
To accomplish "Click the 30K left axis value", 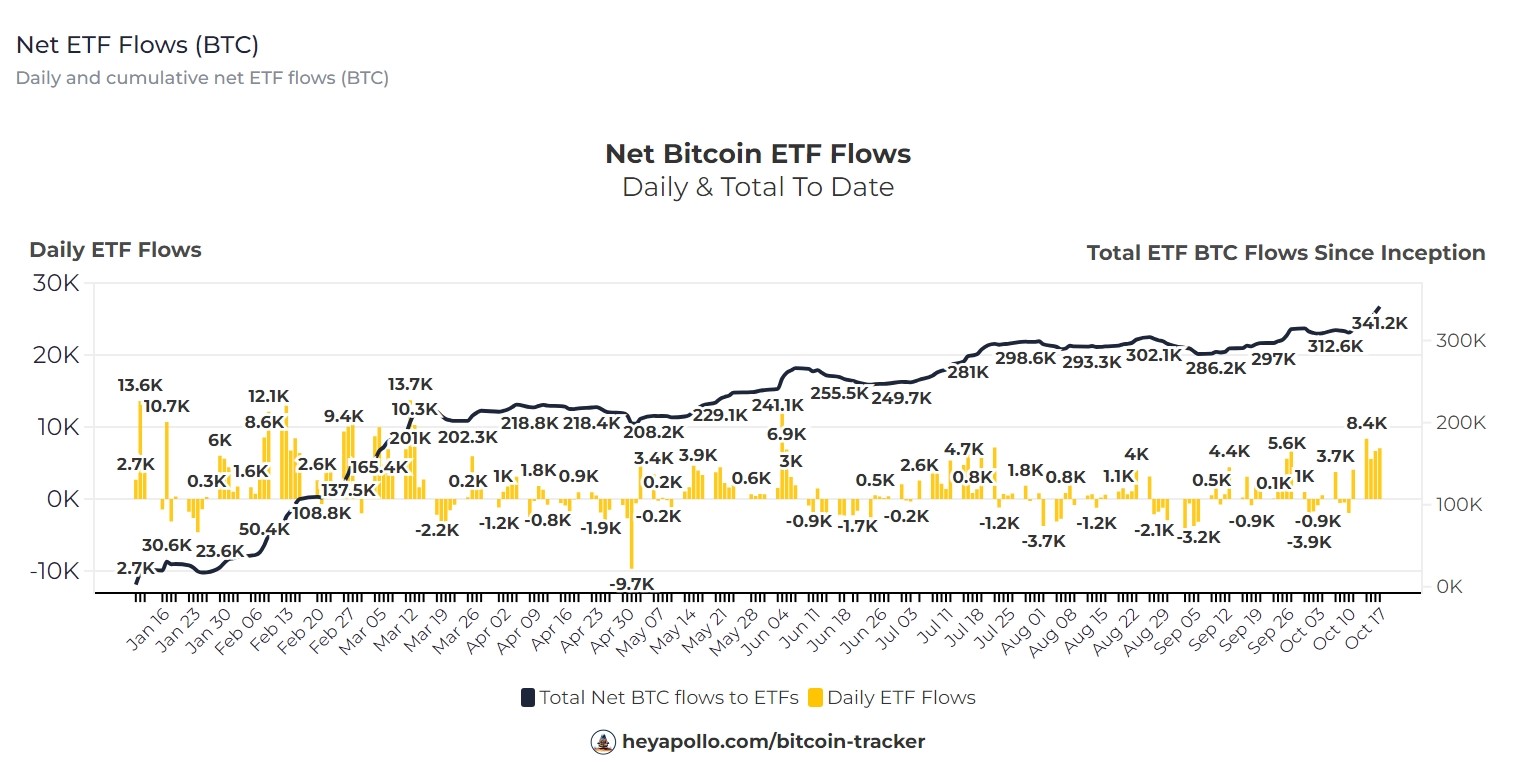I will 56,284.
